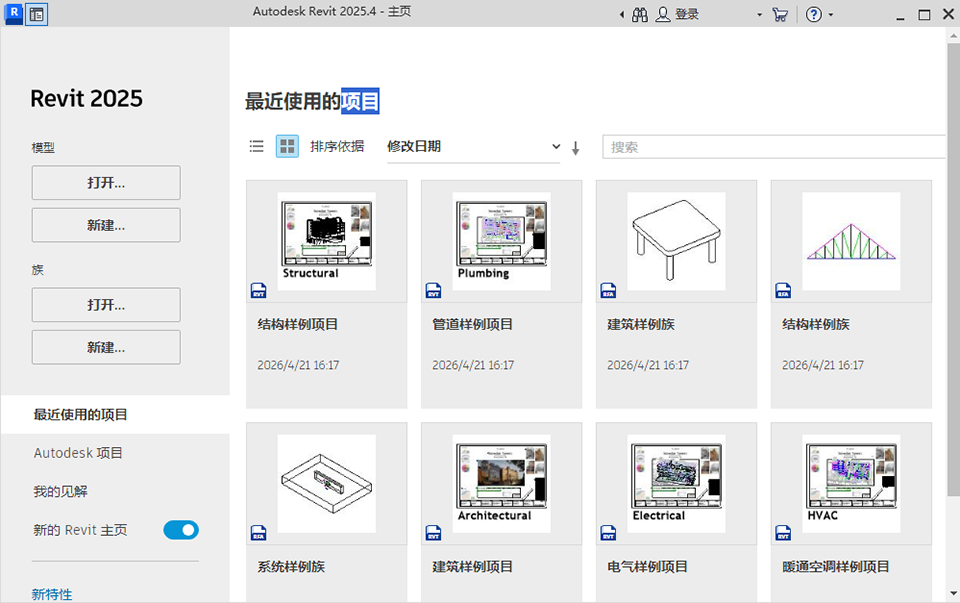Open the Architectural project thumbnail
Viewport: 960px width, 603px height.
(x=501, y=484)
